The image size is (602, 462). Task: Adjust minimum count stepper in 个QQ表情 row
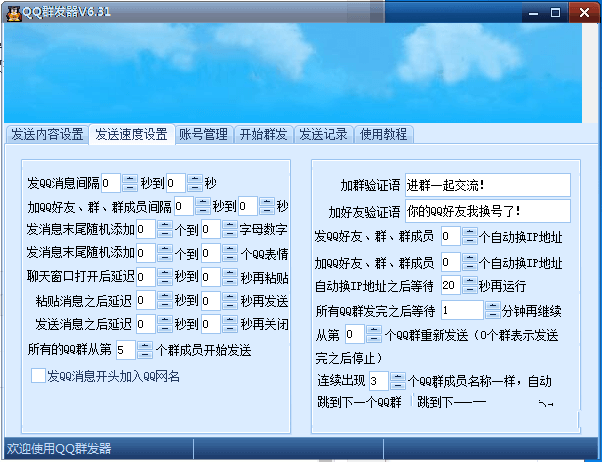click(x=165, y=253)
